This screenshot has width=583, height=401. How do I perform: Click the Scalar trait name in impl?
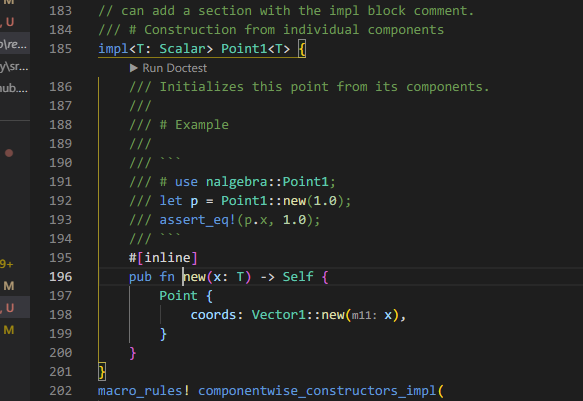coord(182,49)
